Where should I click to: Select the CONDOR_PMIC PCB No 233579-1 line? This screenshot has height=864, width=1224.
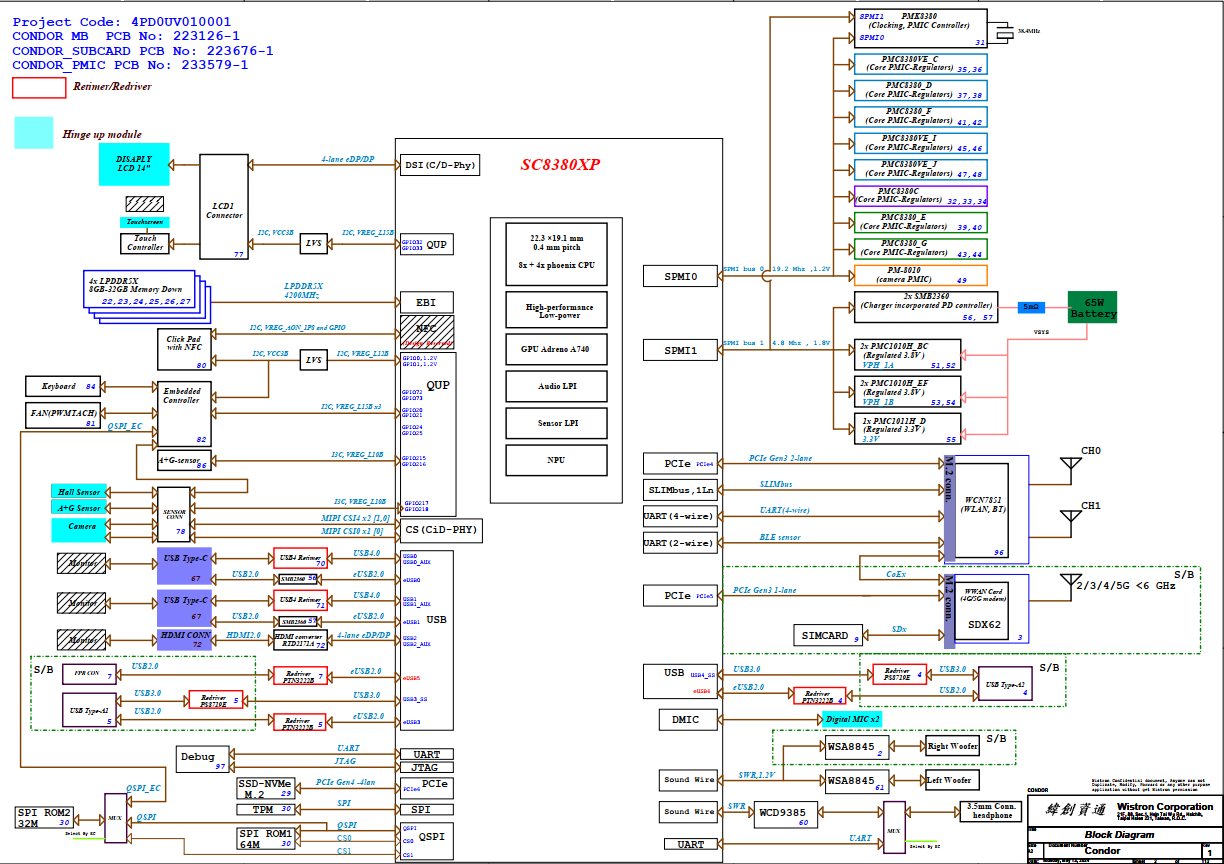pyautogui.click(x=130, y=66)
